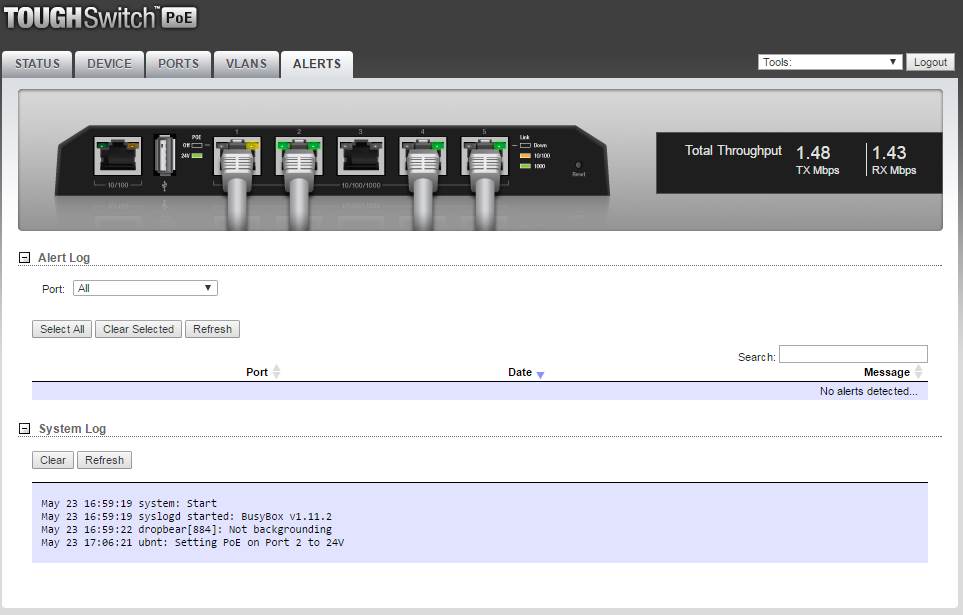Sort alerts by Date column
The width and height of the screenshot is (963, 615).
pos(520,372)
